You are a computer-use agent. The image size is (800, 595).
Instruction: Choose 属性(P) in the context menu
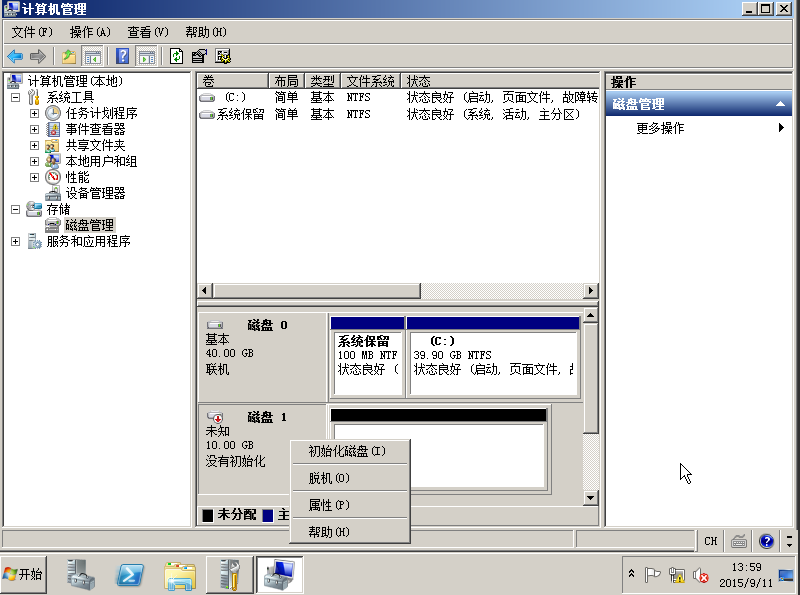[x=350, y=505]
